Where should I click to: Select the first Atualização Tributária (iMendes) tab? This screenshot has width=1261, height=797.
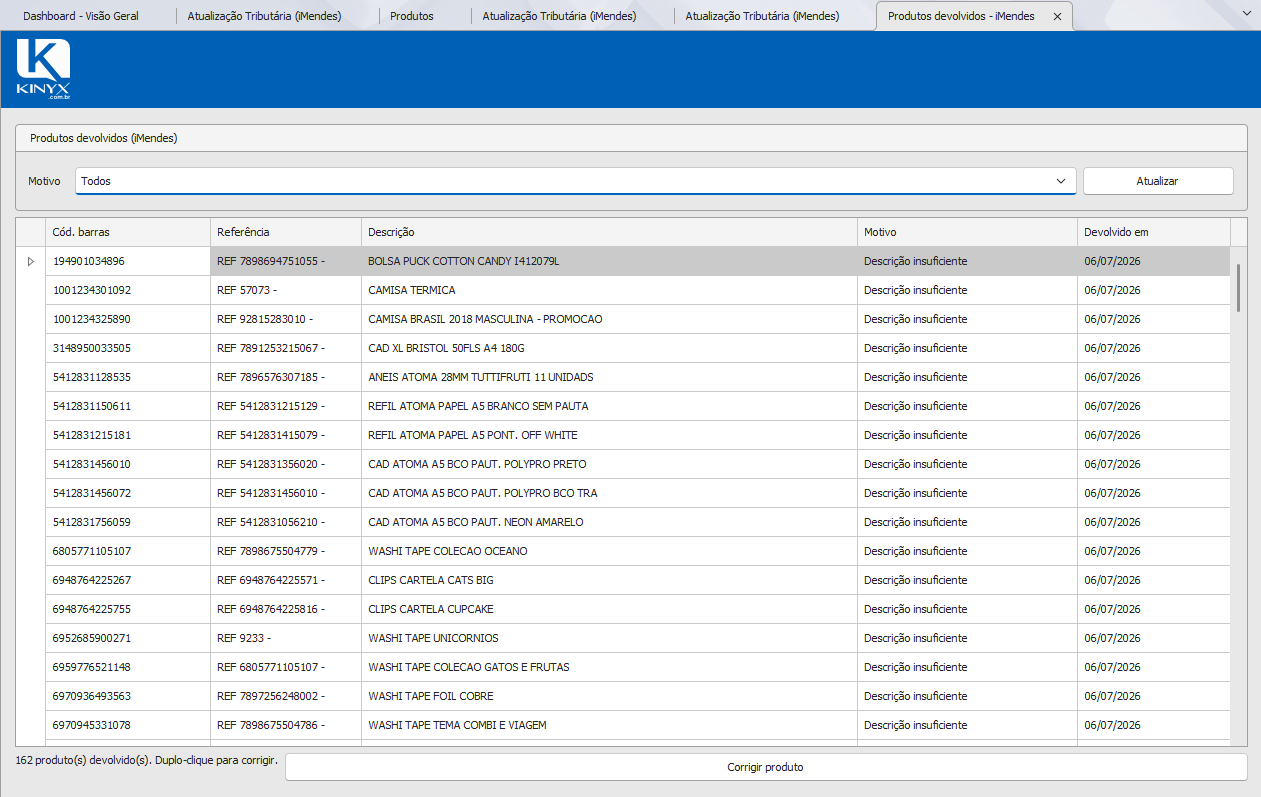point(264,16)
